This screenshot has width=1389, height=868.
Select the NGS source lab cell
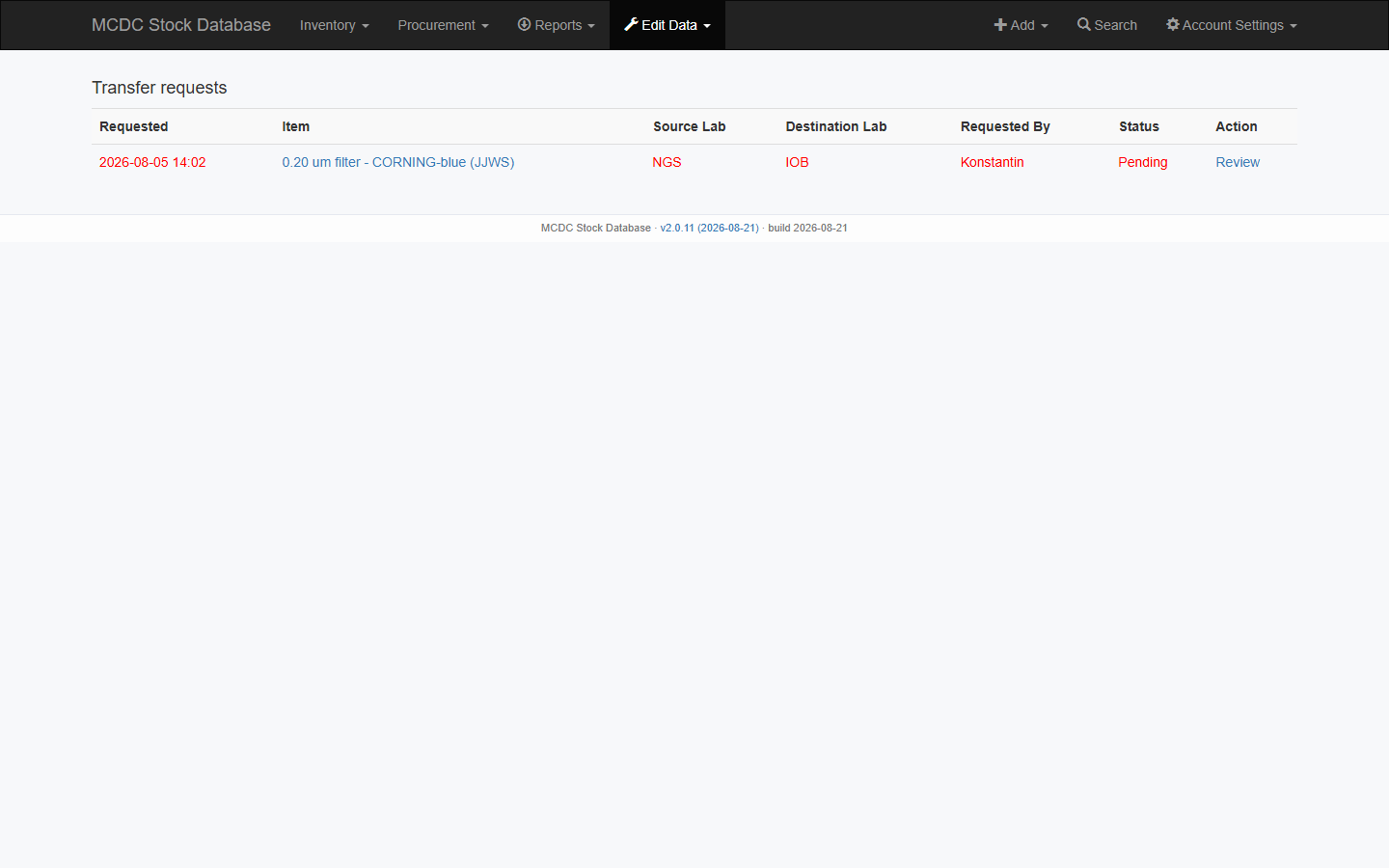(x=667, y=162)
